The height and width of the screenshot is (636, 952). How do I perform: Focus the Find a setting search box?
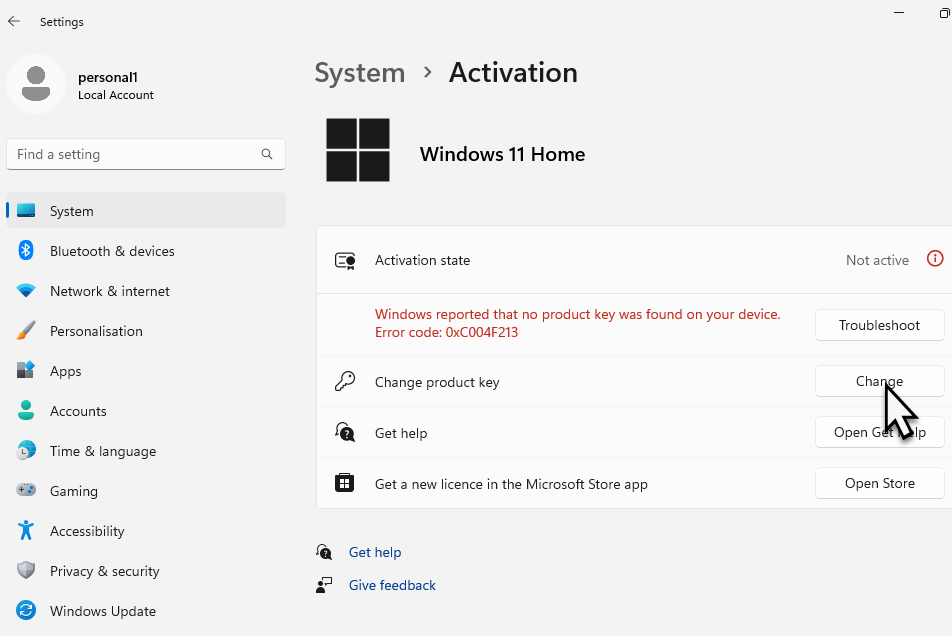pos(146,154)
